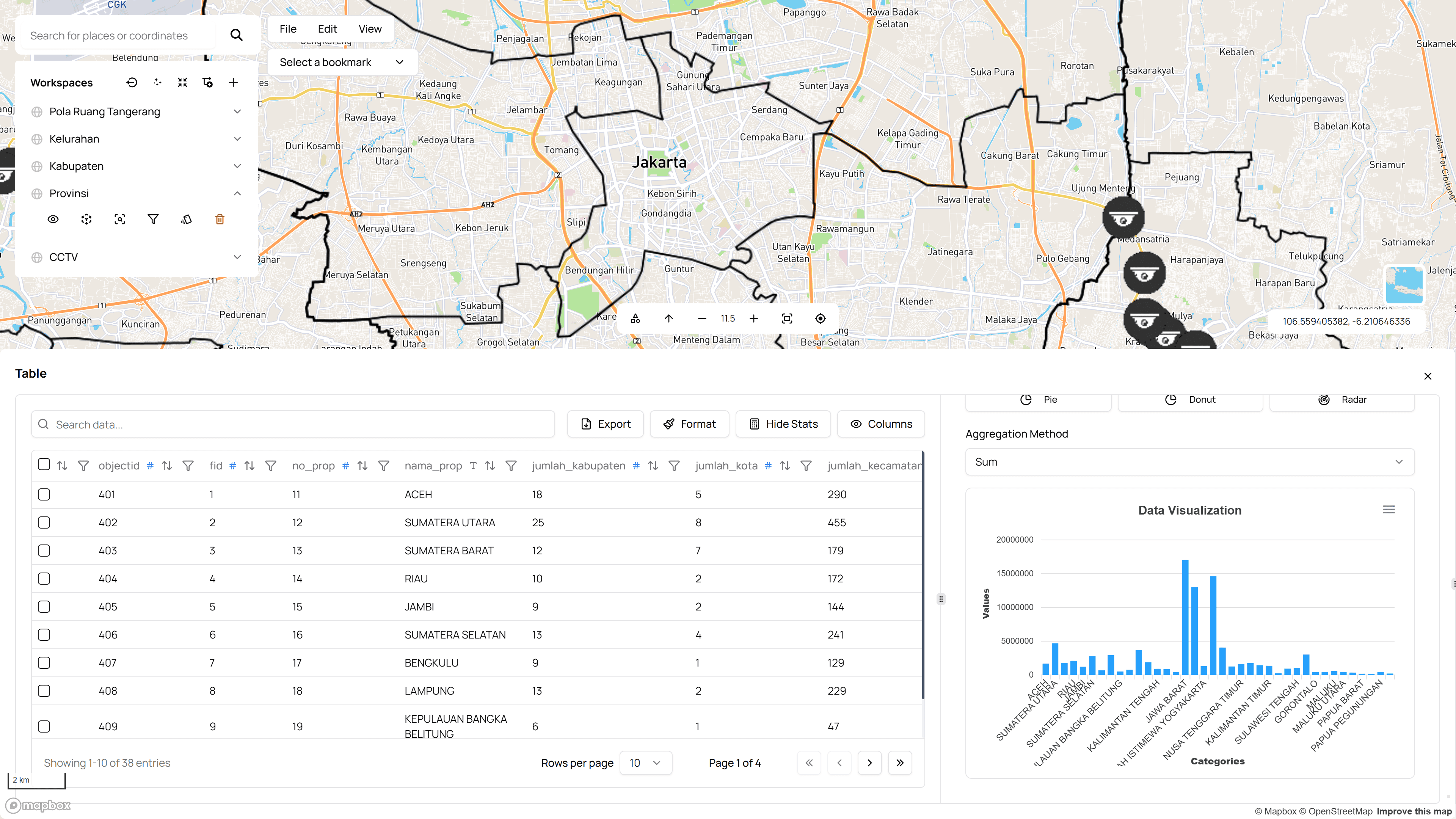1456x819 pixels.
Task: Expand the CCTV workspace layer
Action: pyautogui.click(x=237, y=257)
